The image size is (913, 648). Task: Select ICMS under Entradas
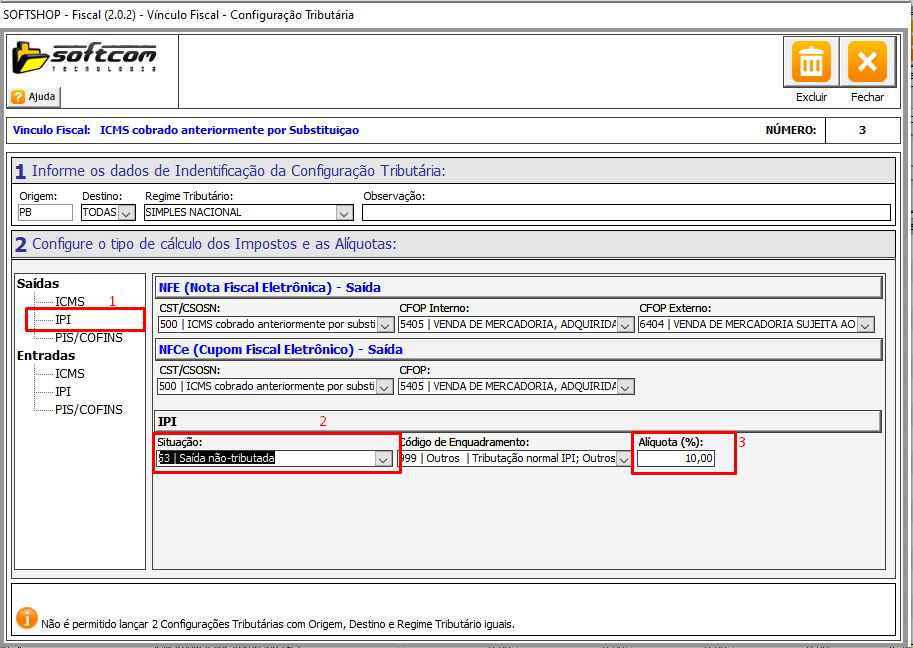coord(70,374)
